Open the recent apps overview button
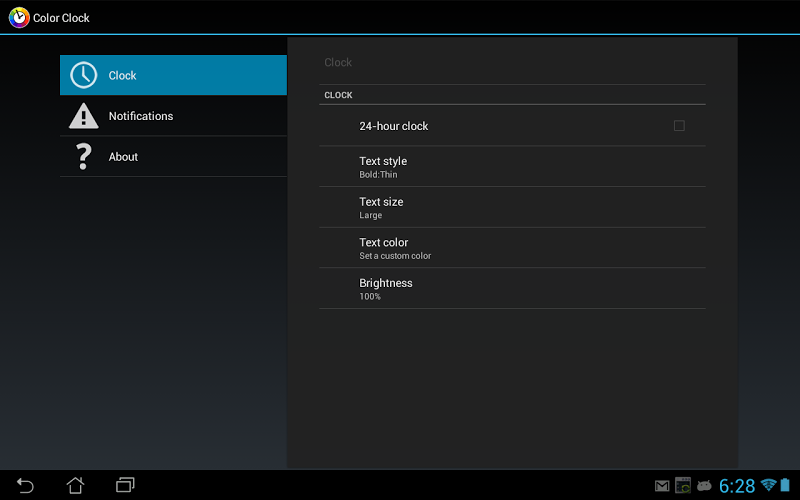Screen dimensions: 800x500 tap(125, 485)
